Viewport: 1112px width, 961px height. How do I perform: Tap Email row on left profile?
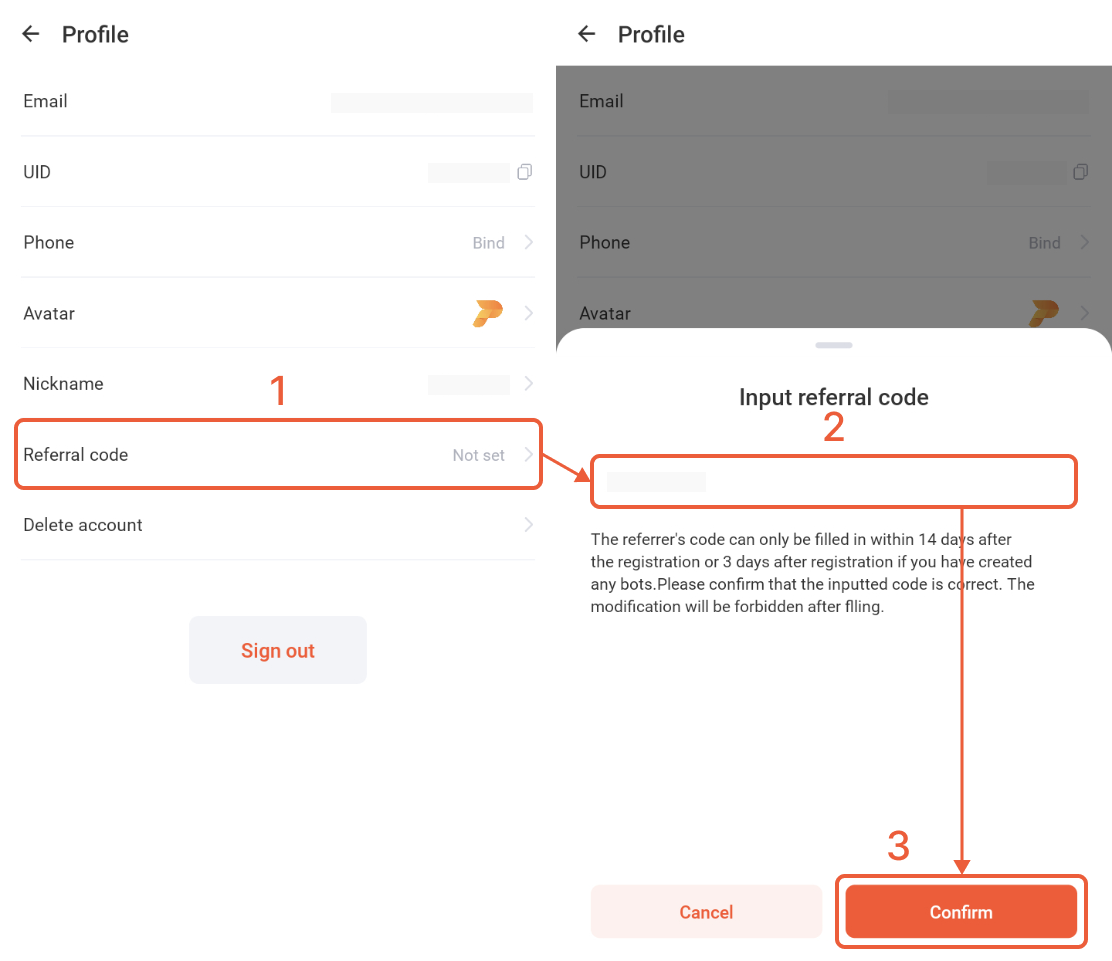click(x=278, y=101)
